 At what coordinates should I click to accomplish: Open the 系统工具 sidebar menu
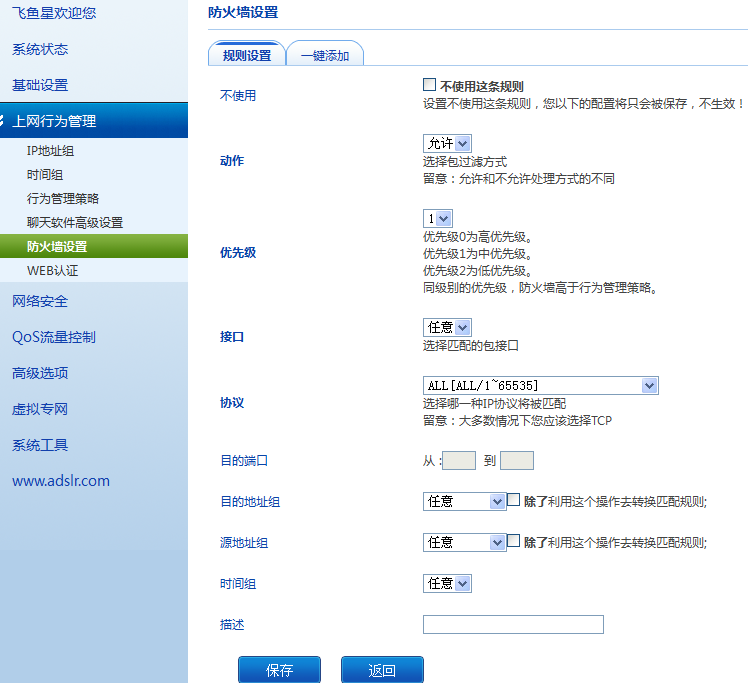40,445
